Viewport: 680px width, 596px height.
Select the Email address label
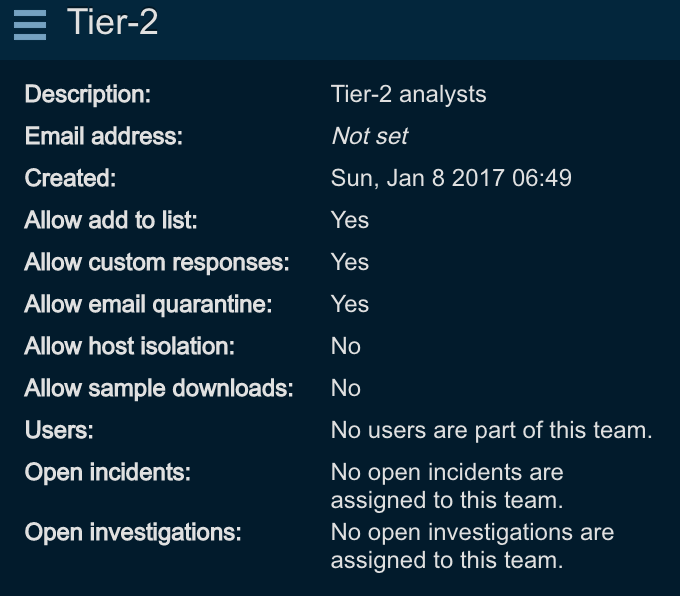click(103, 137)
